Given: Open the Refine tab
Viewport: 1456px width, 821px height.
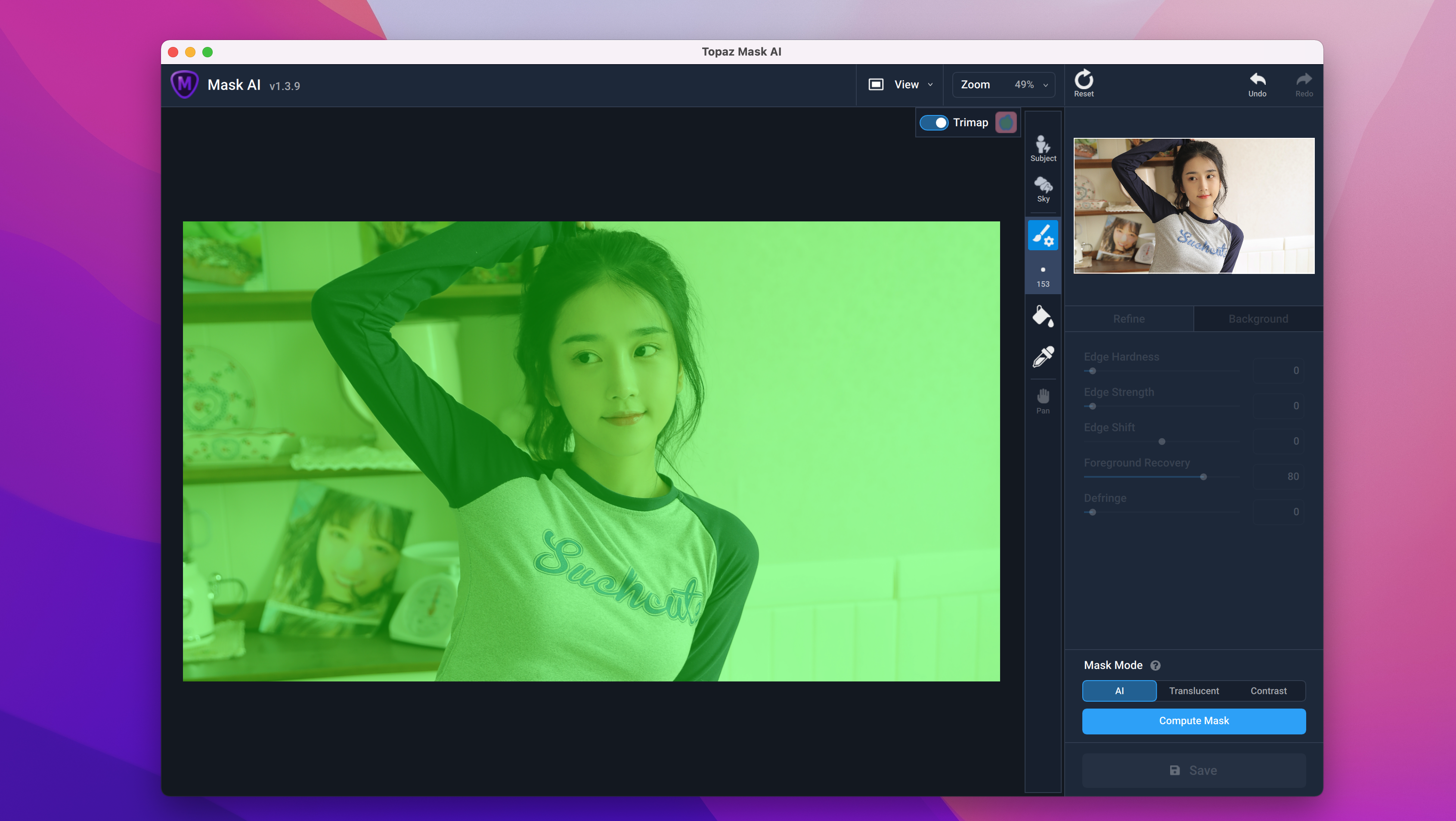Looking at the screenshot, I should pyautogui.click(x=1129, y=318).
